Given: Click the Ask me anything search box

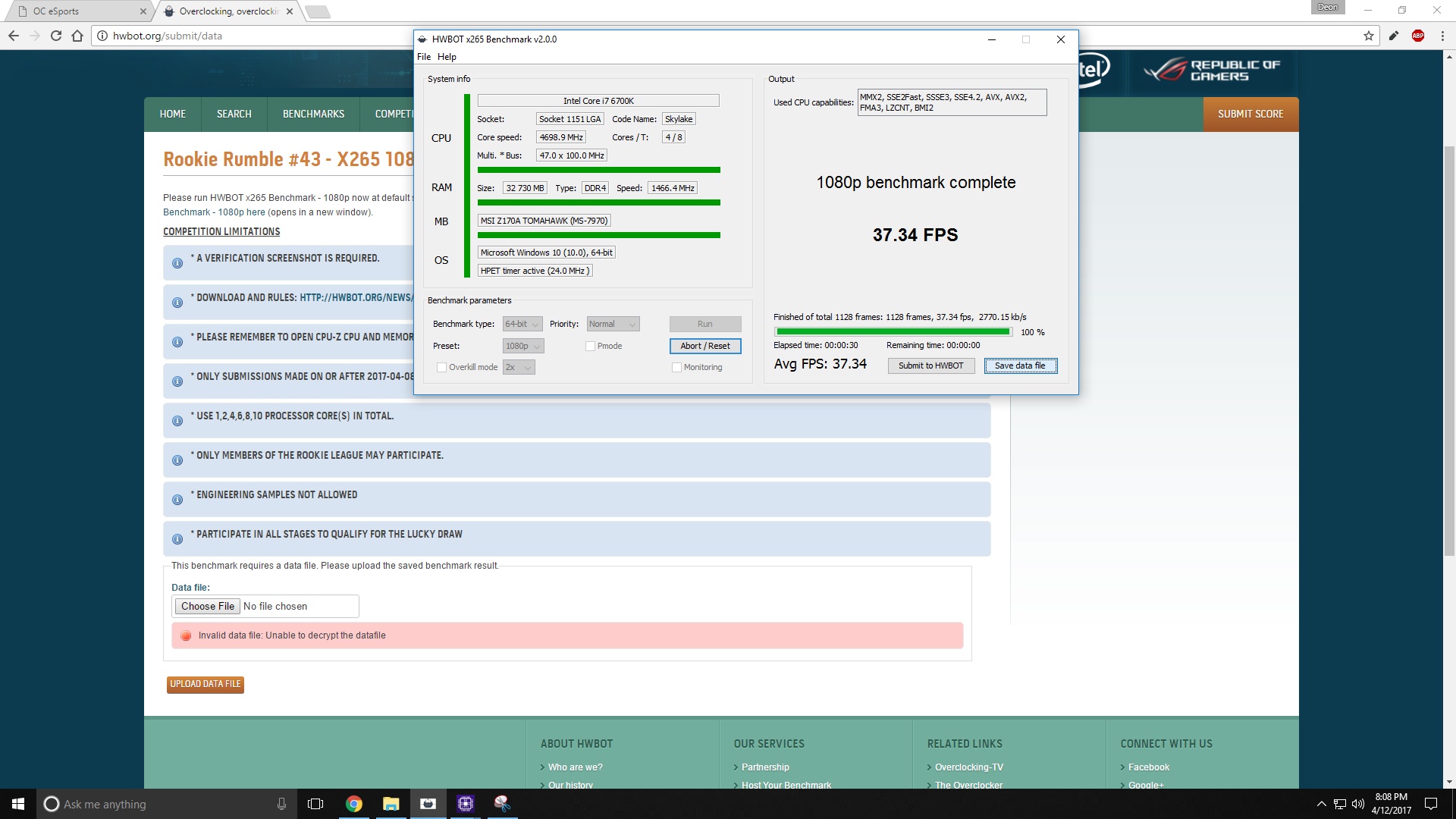Looking at the screenshot, I should point(167,804).
